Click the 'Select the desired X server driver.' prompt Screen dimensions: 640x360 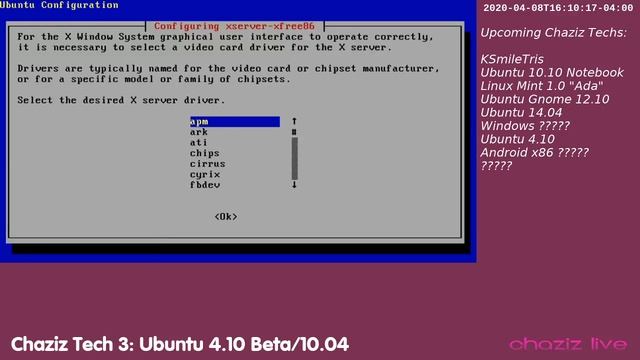pos(121,100)
